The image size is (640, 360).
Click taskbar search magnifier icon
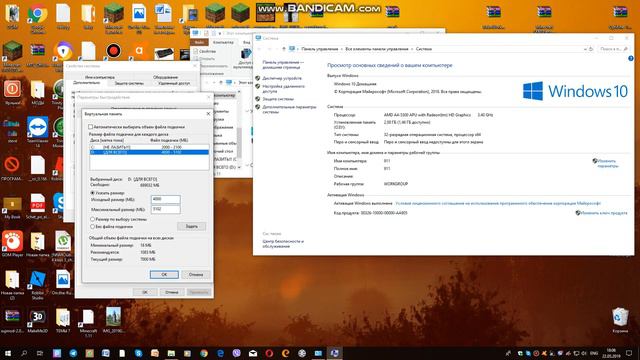pyautogui.click(x=24, y=353)
